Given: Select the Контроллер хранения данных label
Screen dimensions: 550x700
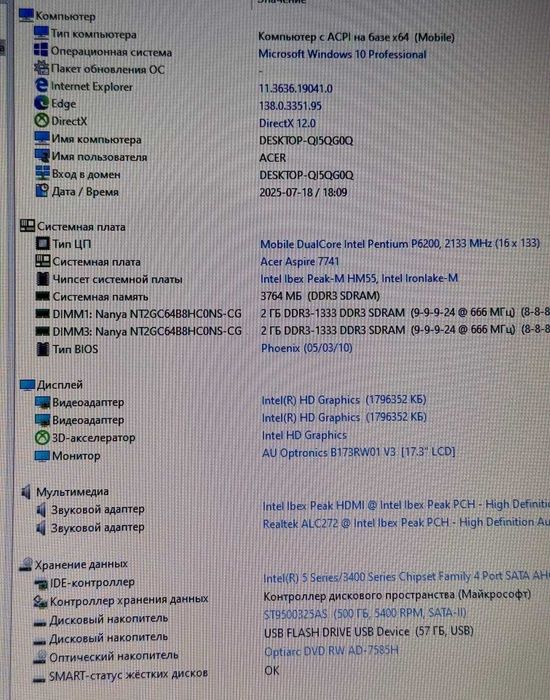Looking at the screenshot, I should pos(129,601).
